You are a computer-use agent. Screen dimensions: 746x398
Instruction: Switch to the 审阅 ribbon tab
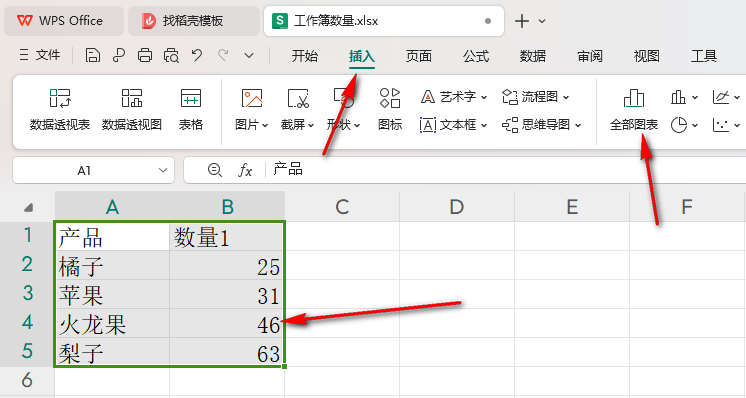click(x=590, y=56)
